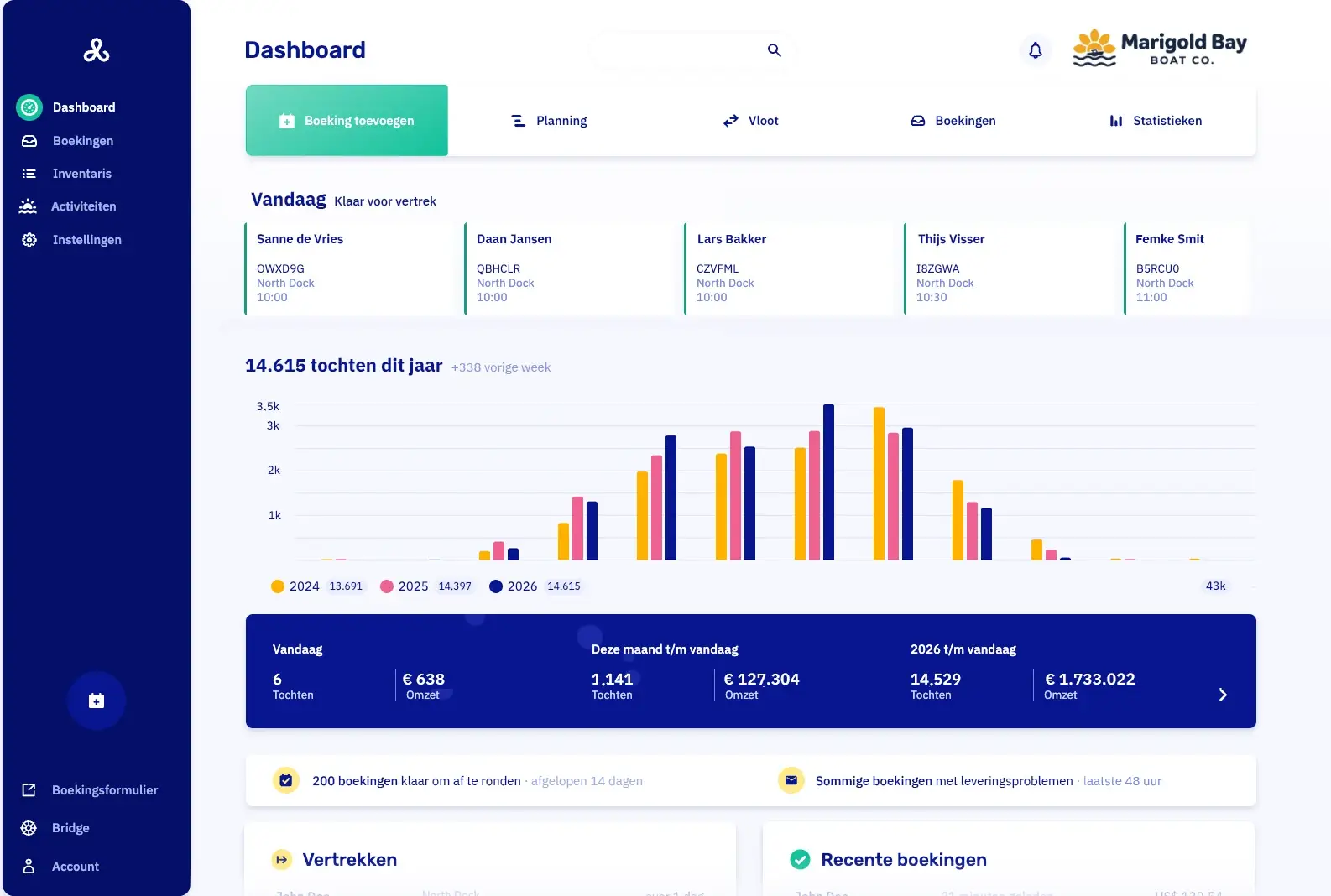This screenshot has width=1331, height=896.
Task: Switch to the Planning tab
Action: pos(550,121)
